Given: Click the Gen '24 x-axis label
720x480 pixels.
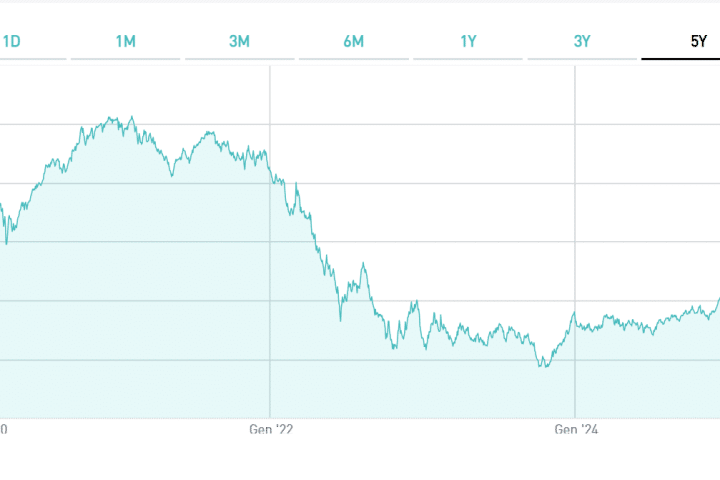Looking at the screenshot, I should tap(575, 430).
